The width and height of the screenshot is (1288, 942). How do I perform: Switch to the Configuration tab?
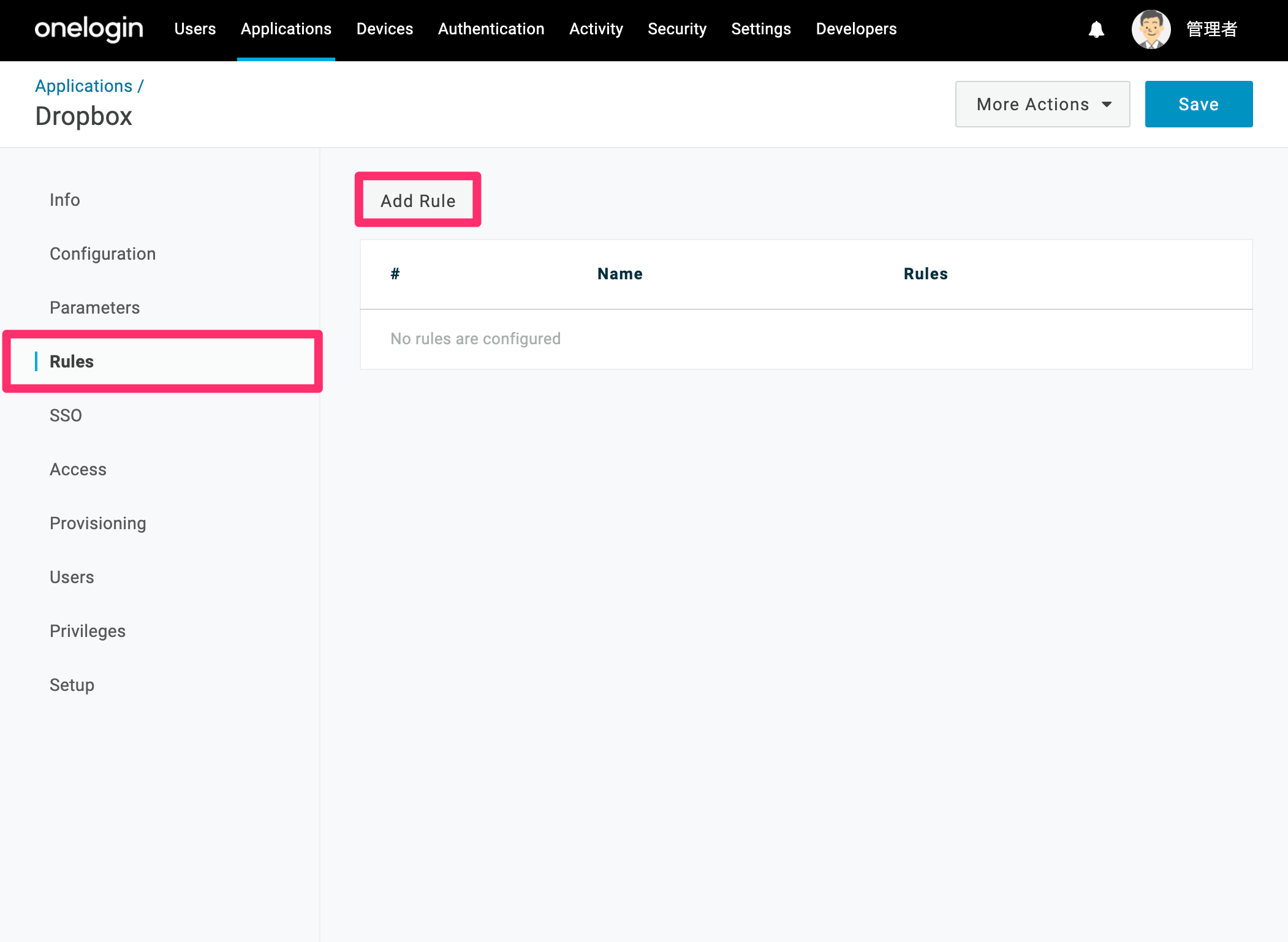(103, 254)
